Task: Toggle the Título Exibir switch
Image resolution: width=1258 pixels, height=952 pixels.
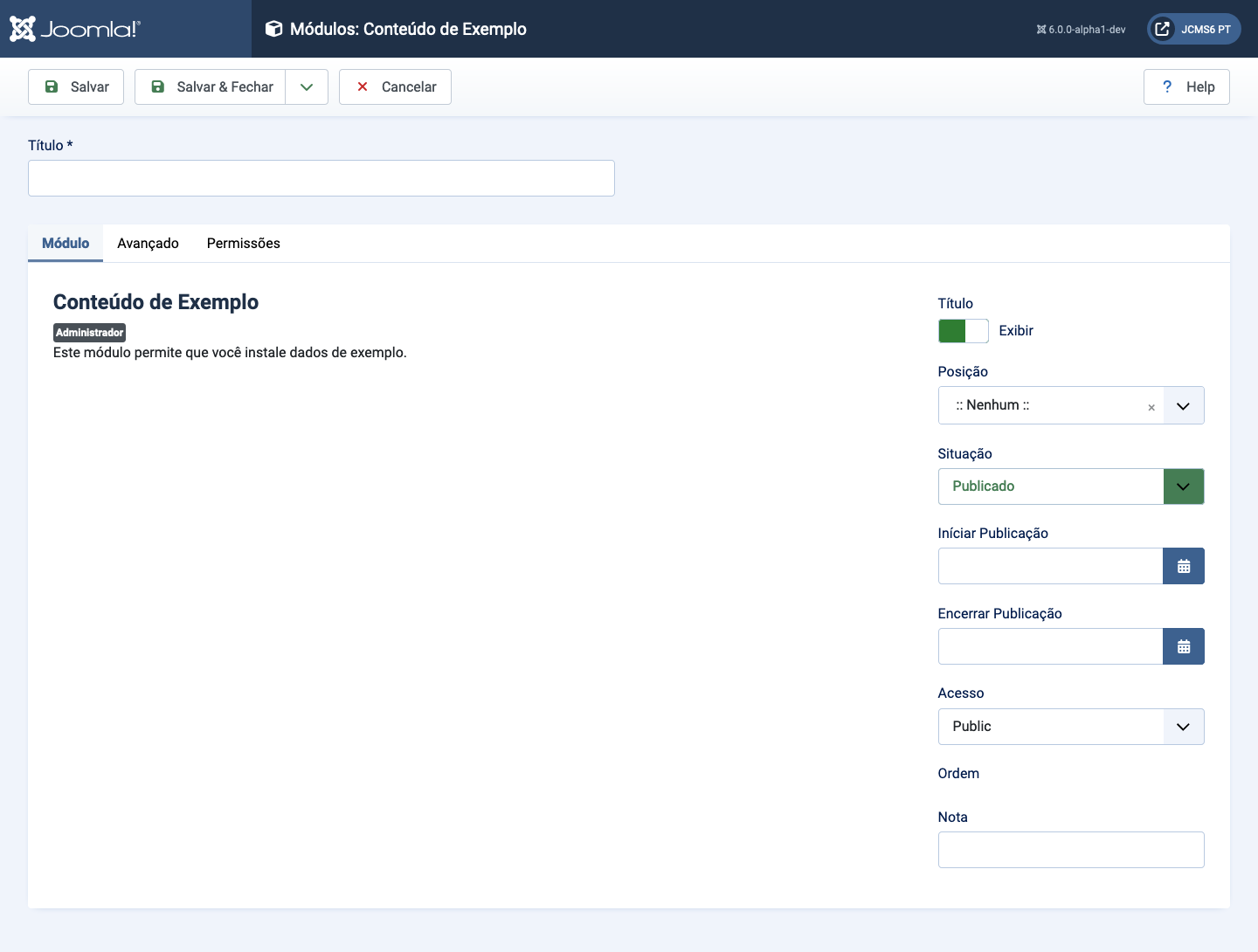Action: [x=964, y=331]
